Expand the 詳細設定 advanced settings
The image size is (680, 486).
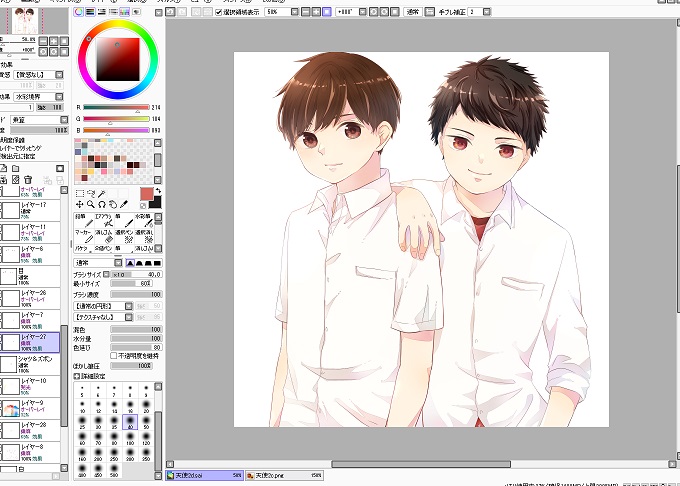pyautogui.click(x=76, y=376)
